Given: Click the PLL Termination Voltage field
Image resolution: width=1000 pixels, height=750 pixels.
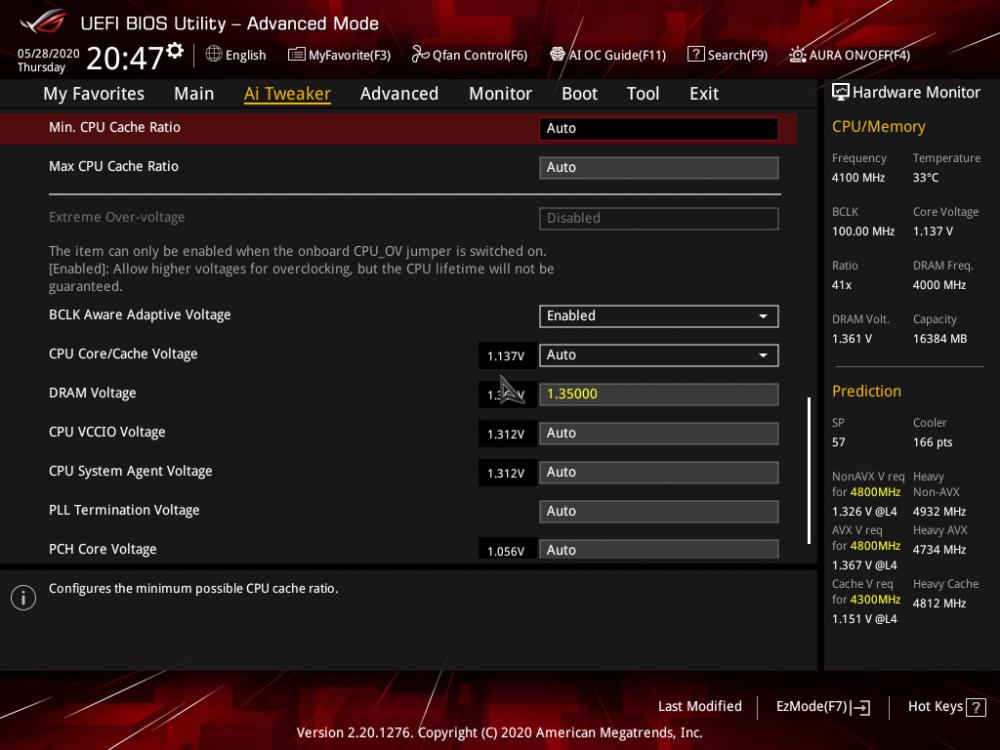Looking at the screenshot, I should tap(659, 511).
